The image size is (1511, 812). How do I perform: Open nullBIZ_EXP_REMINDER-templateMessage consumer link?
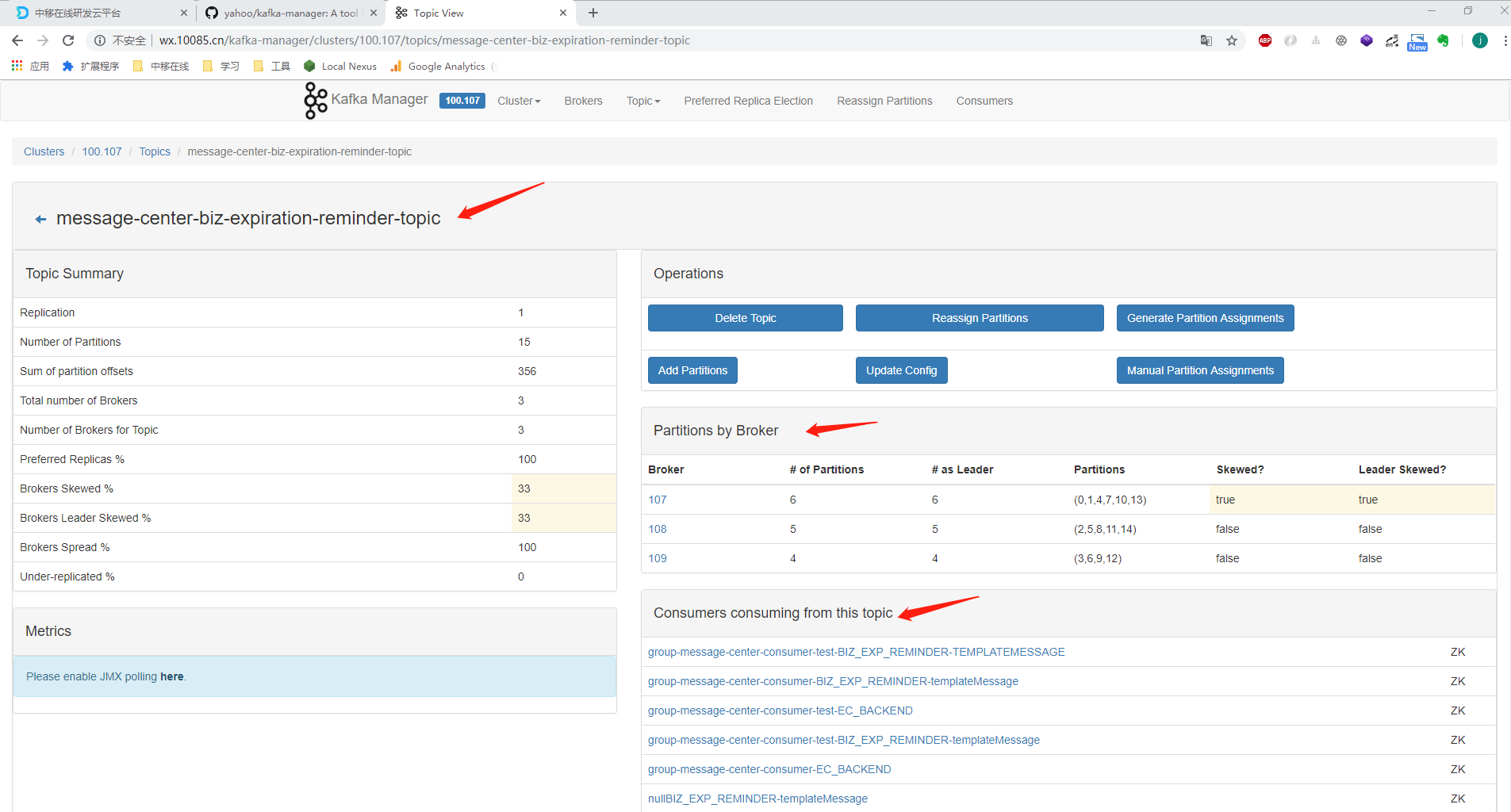point(757,799)
